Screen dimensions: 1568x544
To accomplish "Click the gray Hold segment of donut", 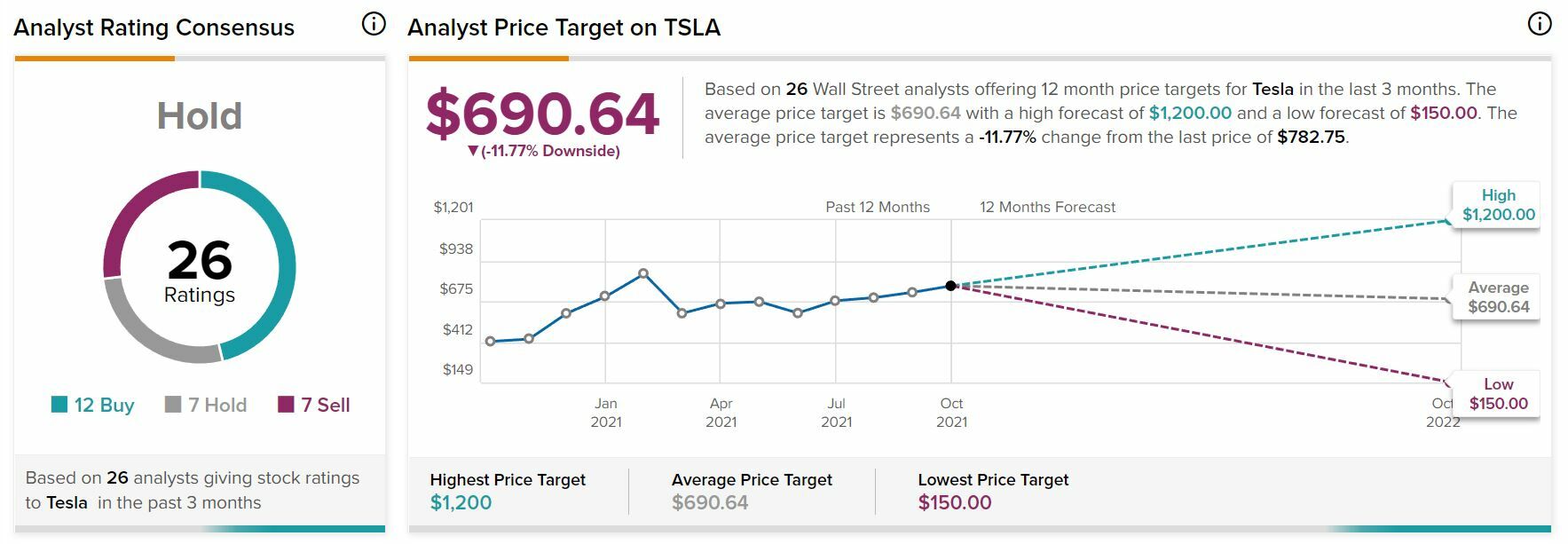I will [x=151, y=333].
